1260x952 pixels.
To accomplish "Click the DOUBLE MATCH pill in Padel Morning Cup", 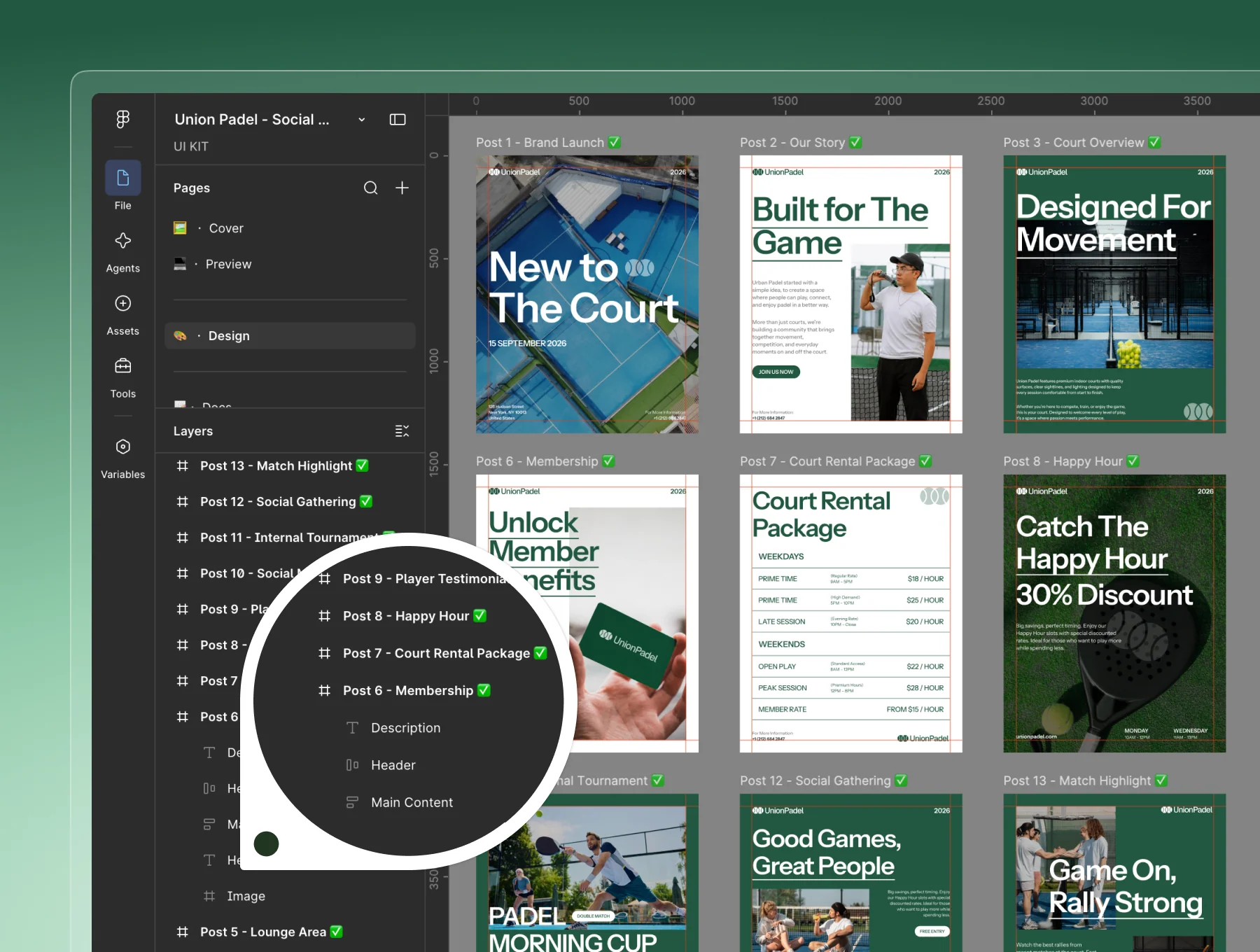I will click(x=593, y=916).
